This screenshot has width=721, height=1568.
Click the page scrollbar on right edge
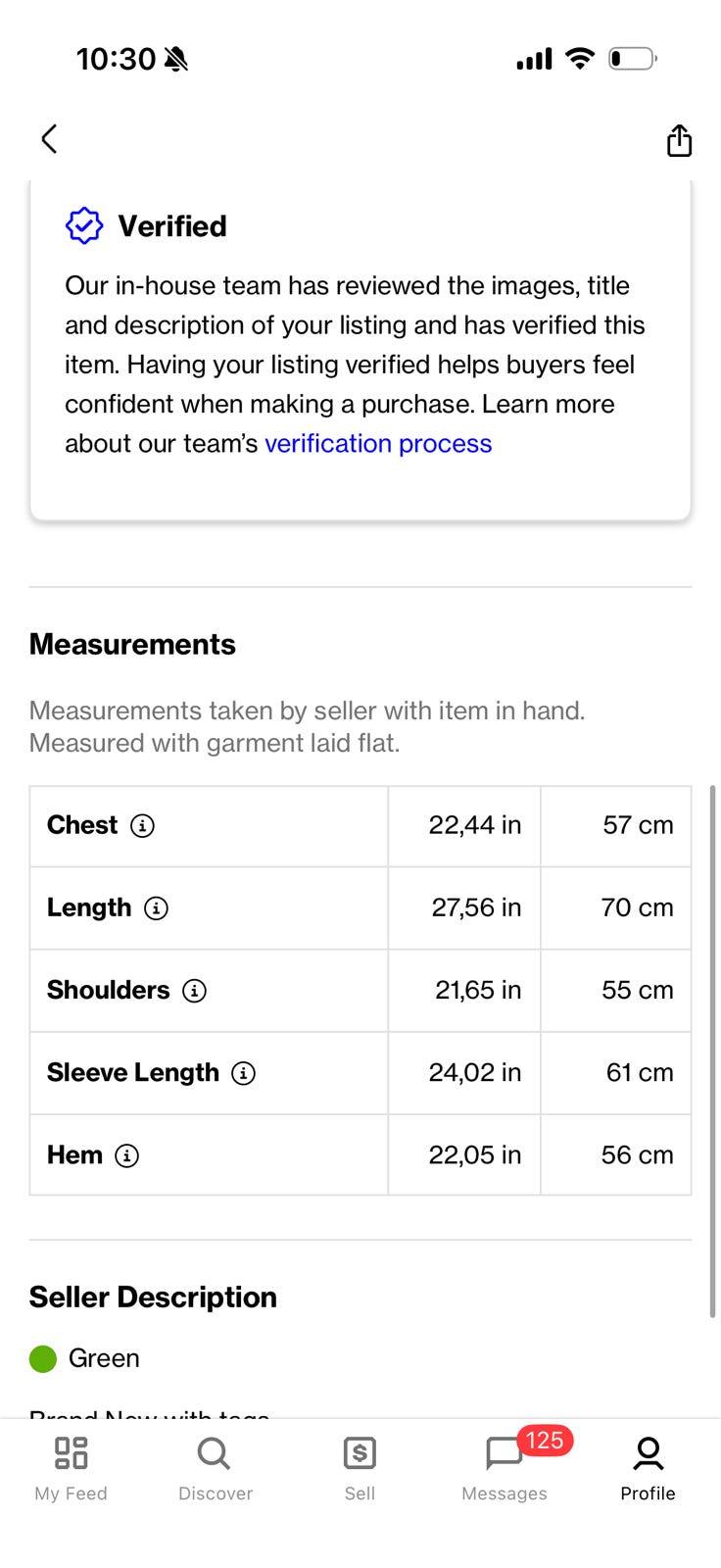(712, 1051)
